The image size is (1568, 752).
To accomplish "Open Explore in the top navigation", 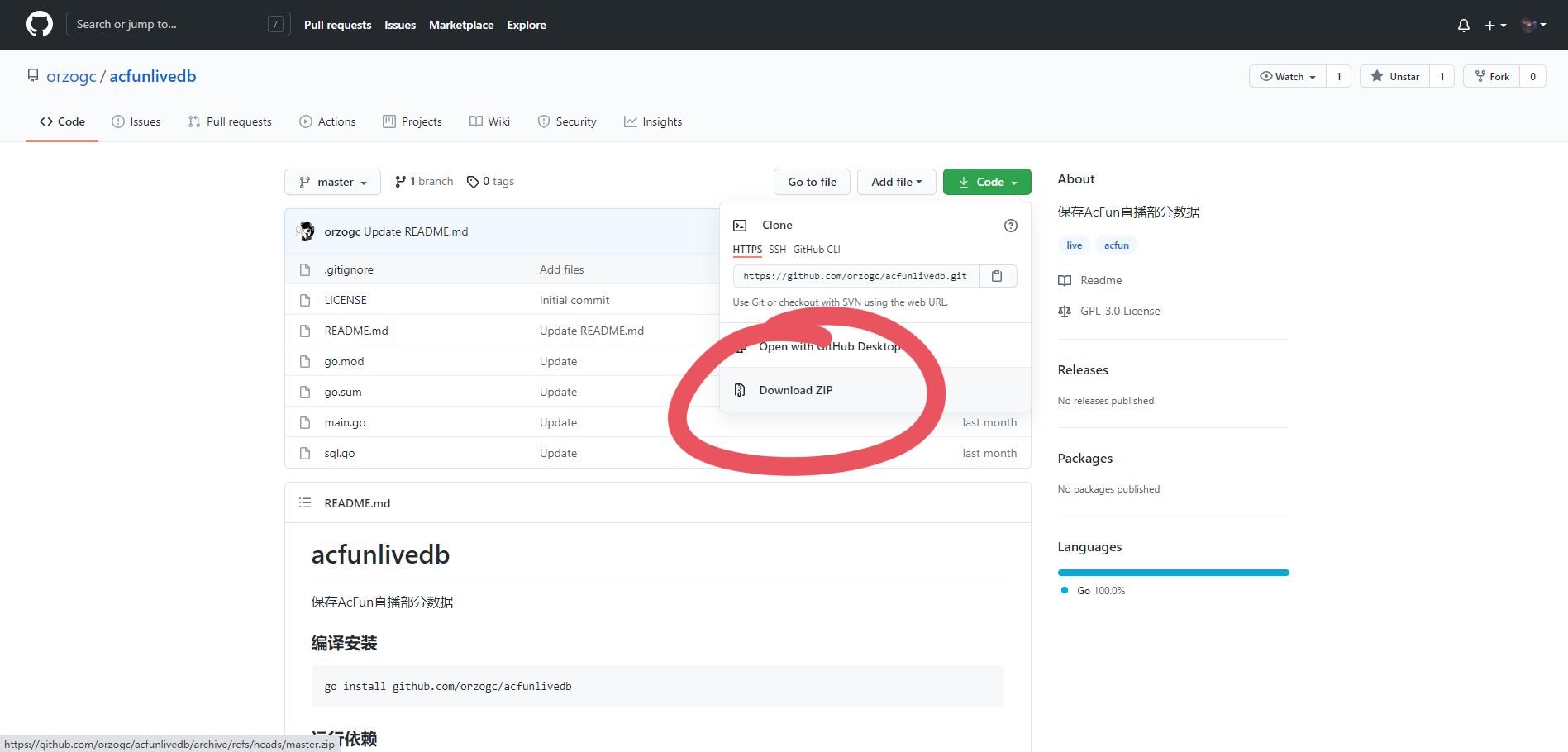I will pos(527,25).
